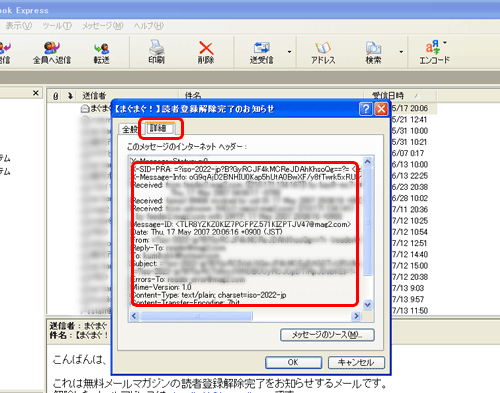Click the Encode (エンコード) toolbar icon
The width and height of the screenshot is (500, 393).
434,52
